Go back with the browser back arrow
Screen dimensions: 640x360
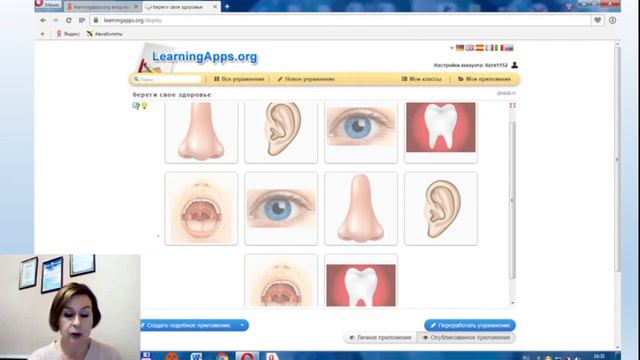43,20
